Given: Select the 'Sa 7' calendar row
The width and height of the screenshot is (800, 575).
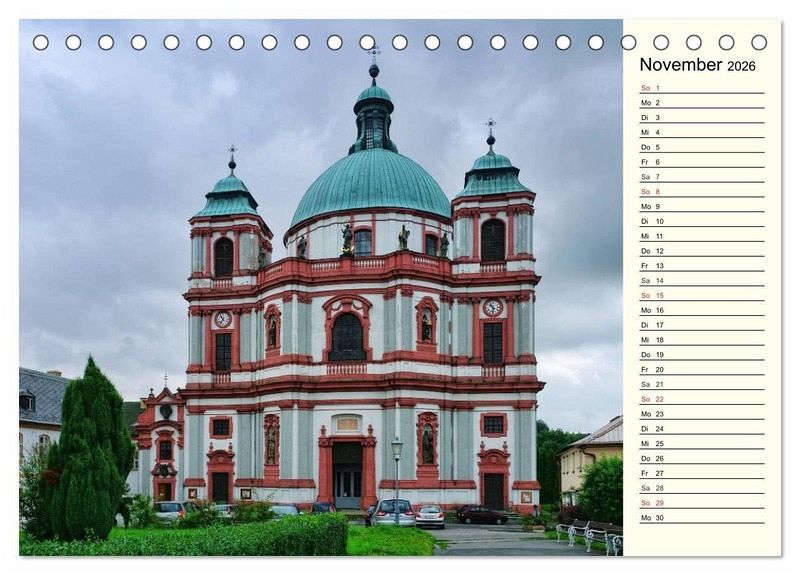Looking at the screenshot, I should tap(702, 177).
